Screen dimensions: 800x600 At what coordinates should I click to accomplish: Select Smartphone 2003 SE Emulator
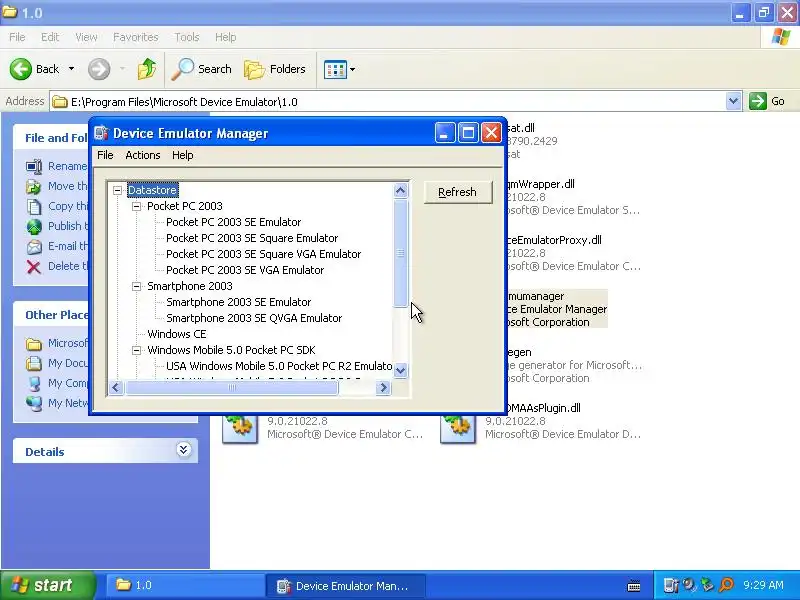tap(238, 302)
